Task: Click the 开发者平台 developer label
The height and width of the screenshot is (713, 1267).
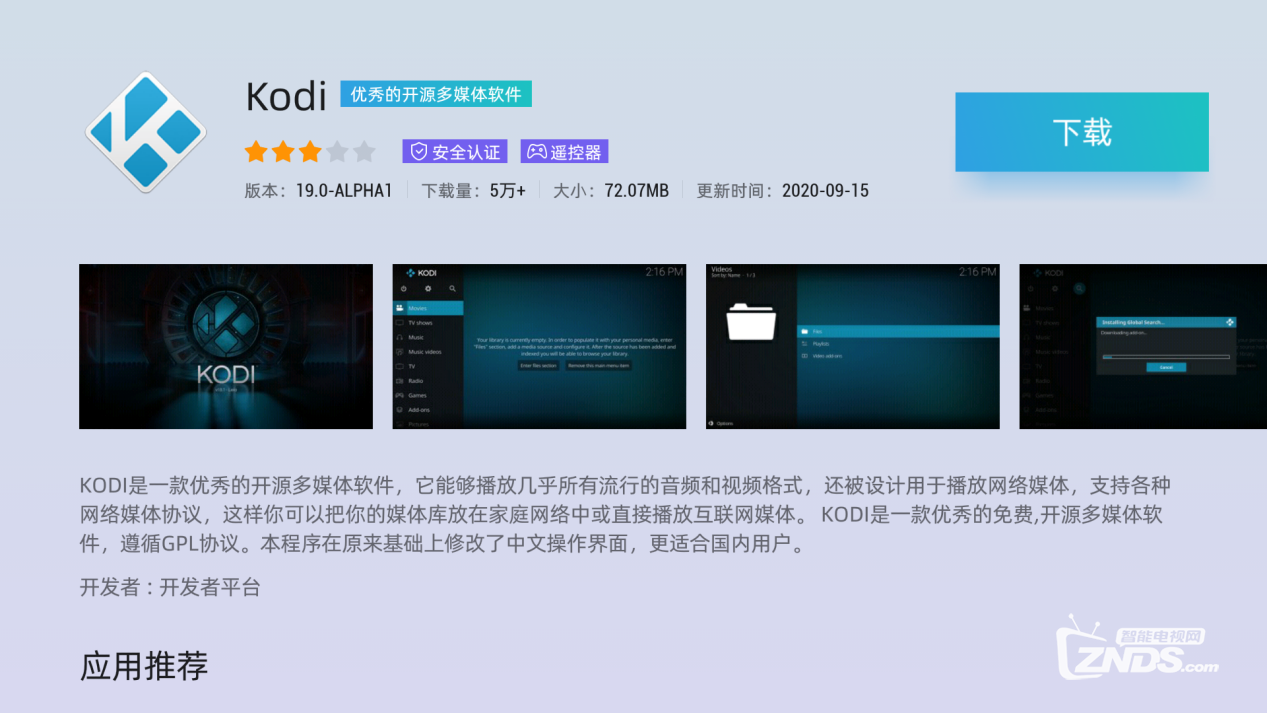Action: (210, 587)
